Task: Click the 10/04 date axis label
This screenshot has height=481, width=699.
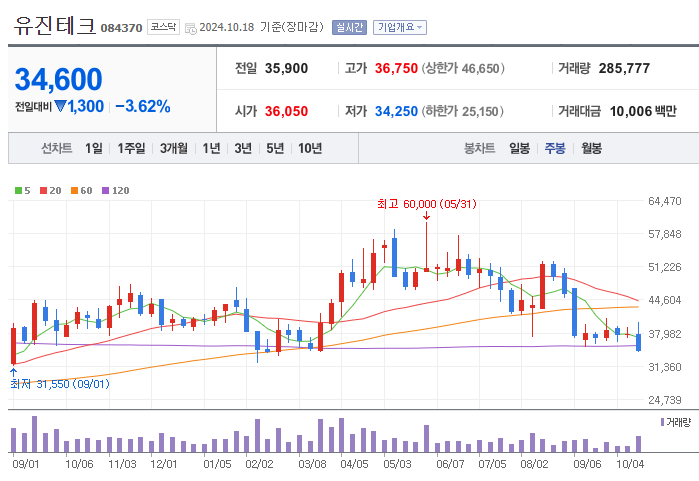Action: point(630,464)
